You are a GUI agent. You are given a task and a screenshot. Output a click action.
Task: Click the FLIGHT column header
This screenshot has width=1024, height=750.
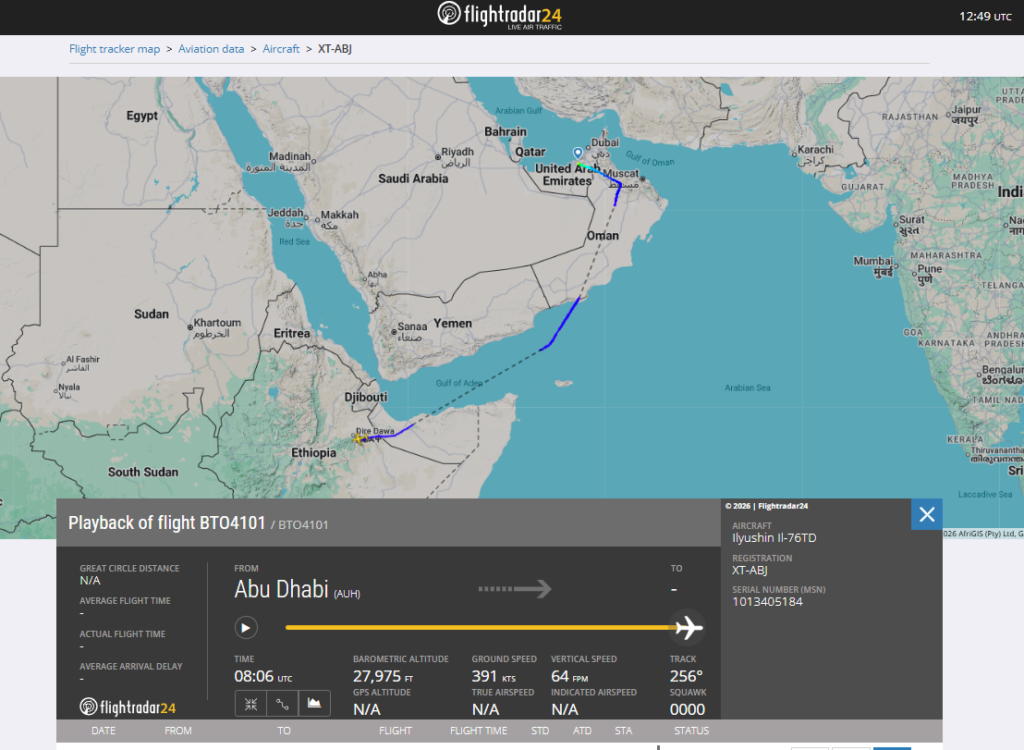(395, 730)
